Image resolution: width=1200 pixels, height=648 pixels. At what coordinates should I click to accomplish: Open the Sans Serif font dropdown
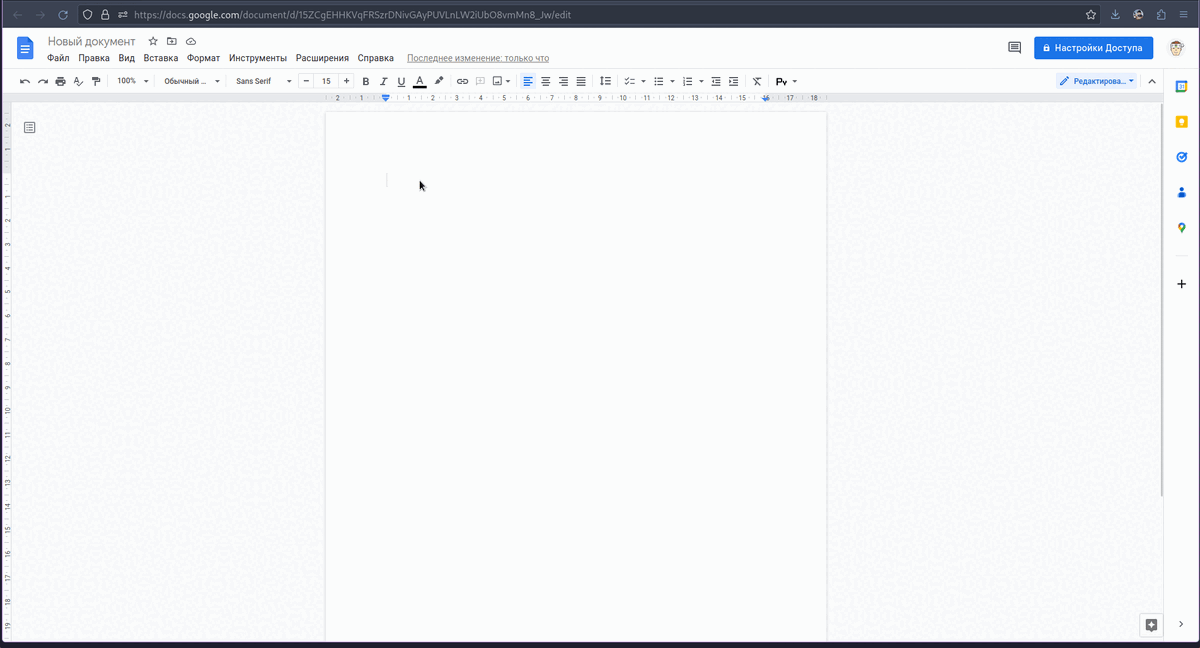click(264, 81)
